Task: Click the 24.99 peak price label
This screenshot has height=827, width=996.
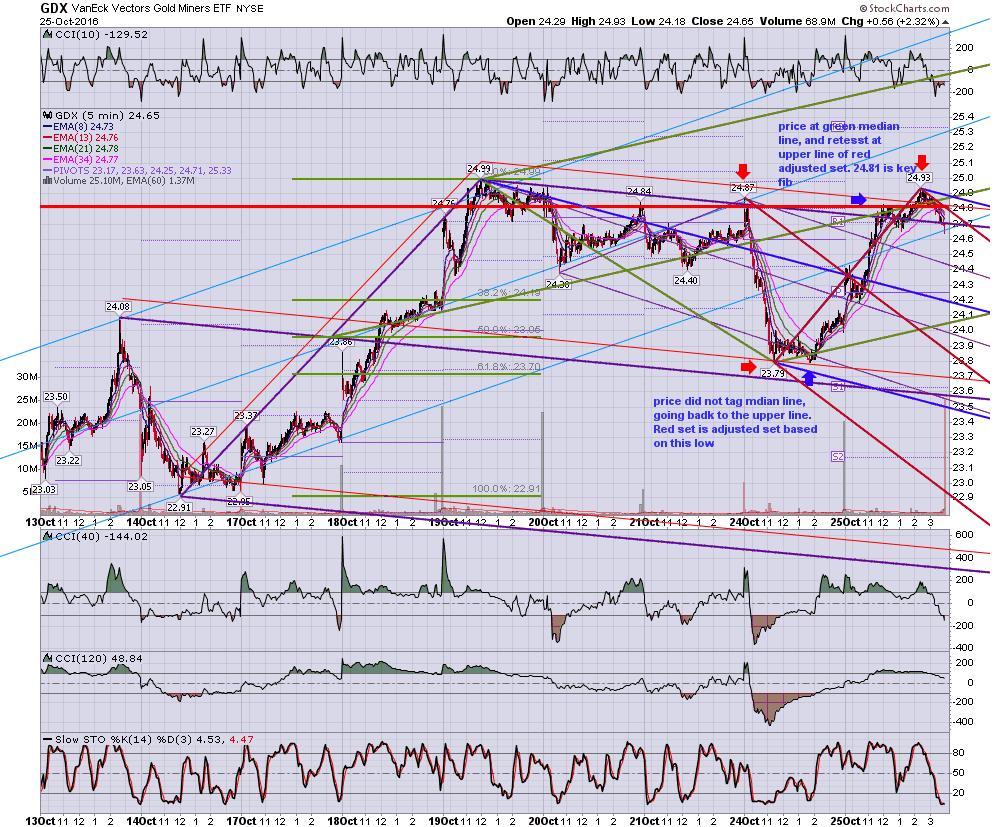Action: coord(479,168)
